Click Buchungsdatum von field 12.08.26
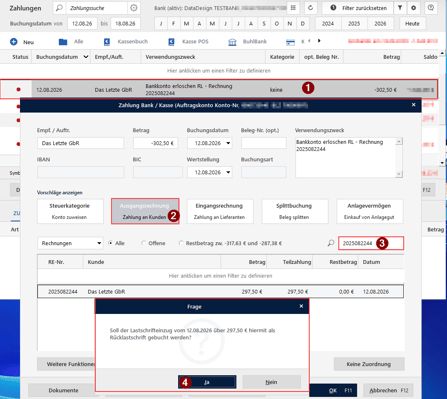Screen dimensions: 447x399 click(x=82, y=24)
